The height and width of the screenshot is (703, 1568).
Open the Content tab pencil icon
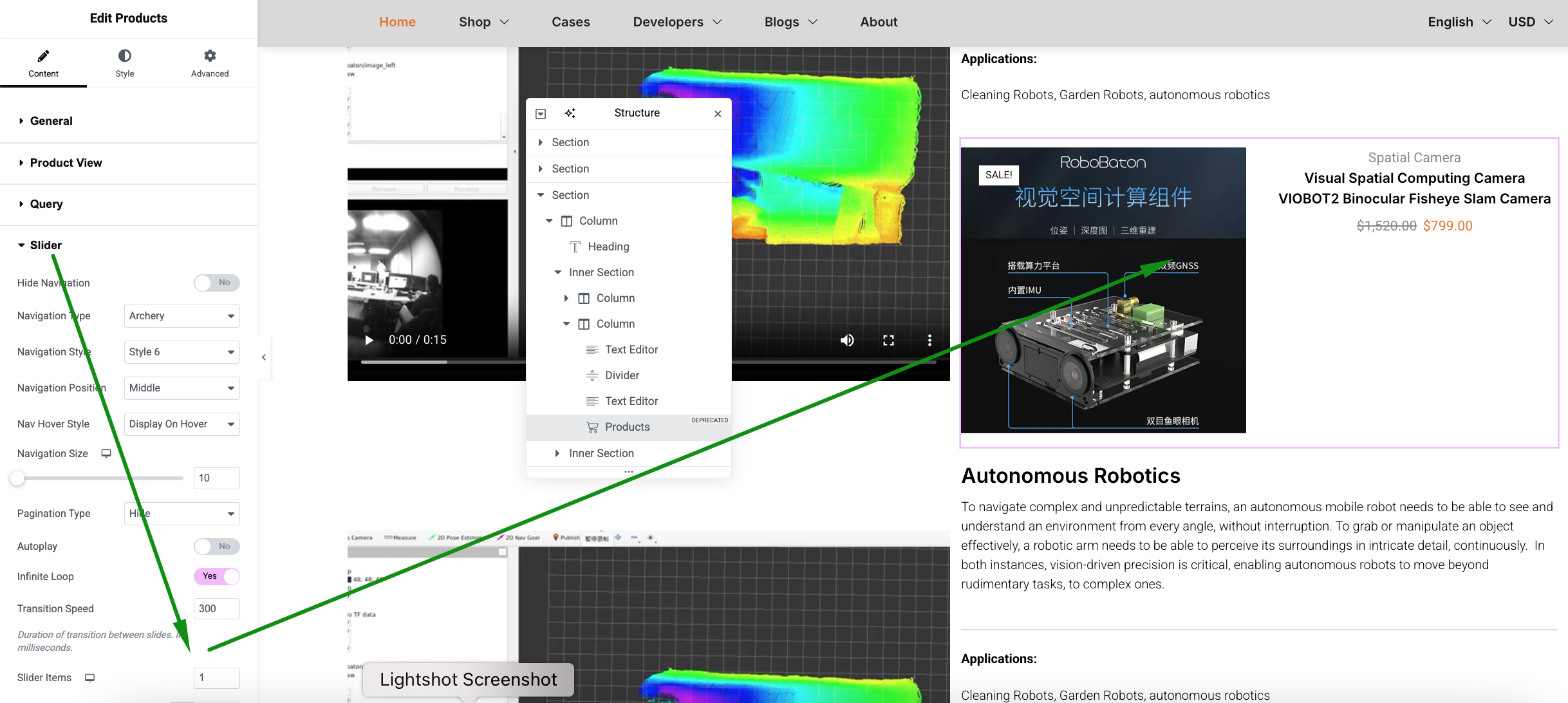pyautogui.click(x=43, y=56)
